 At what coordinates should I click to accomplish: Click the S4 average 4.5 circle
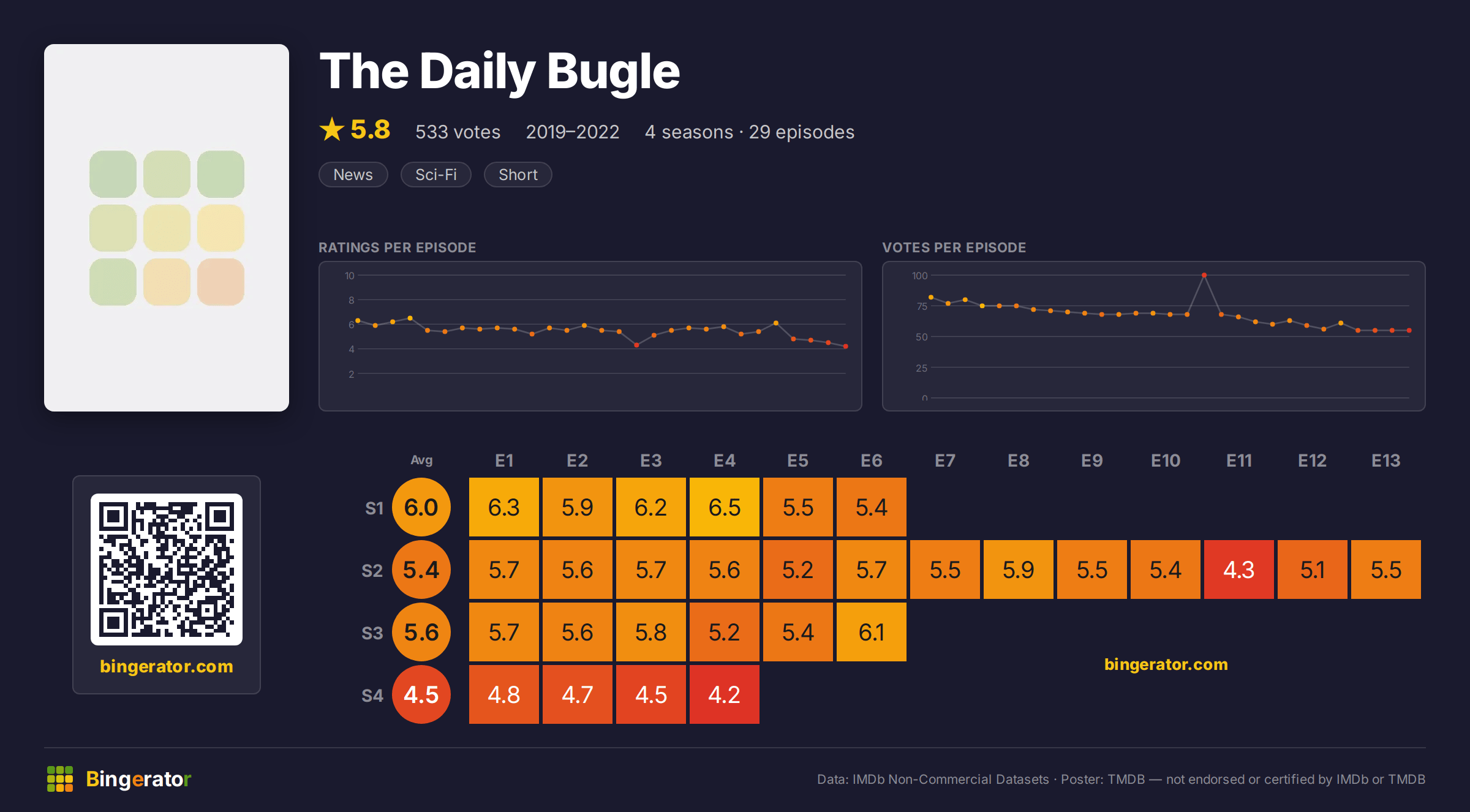[421, 694]
